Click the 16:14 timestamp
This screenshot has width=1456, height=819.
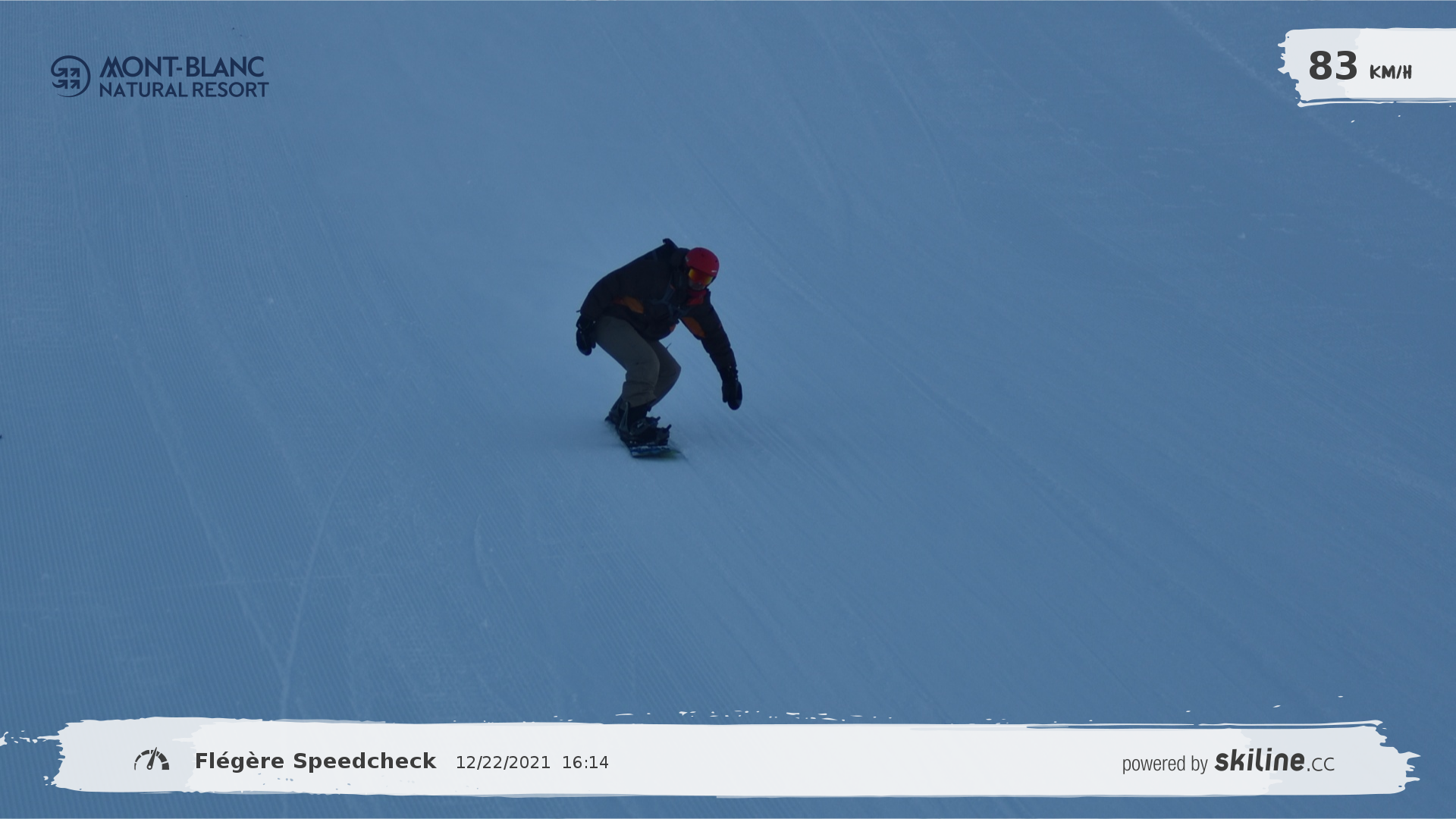point(585,763)
